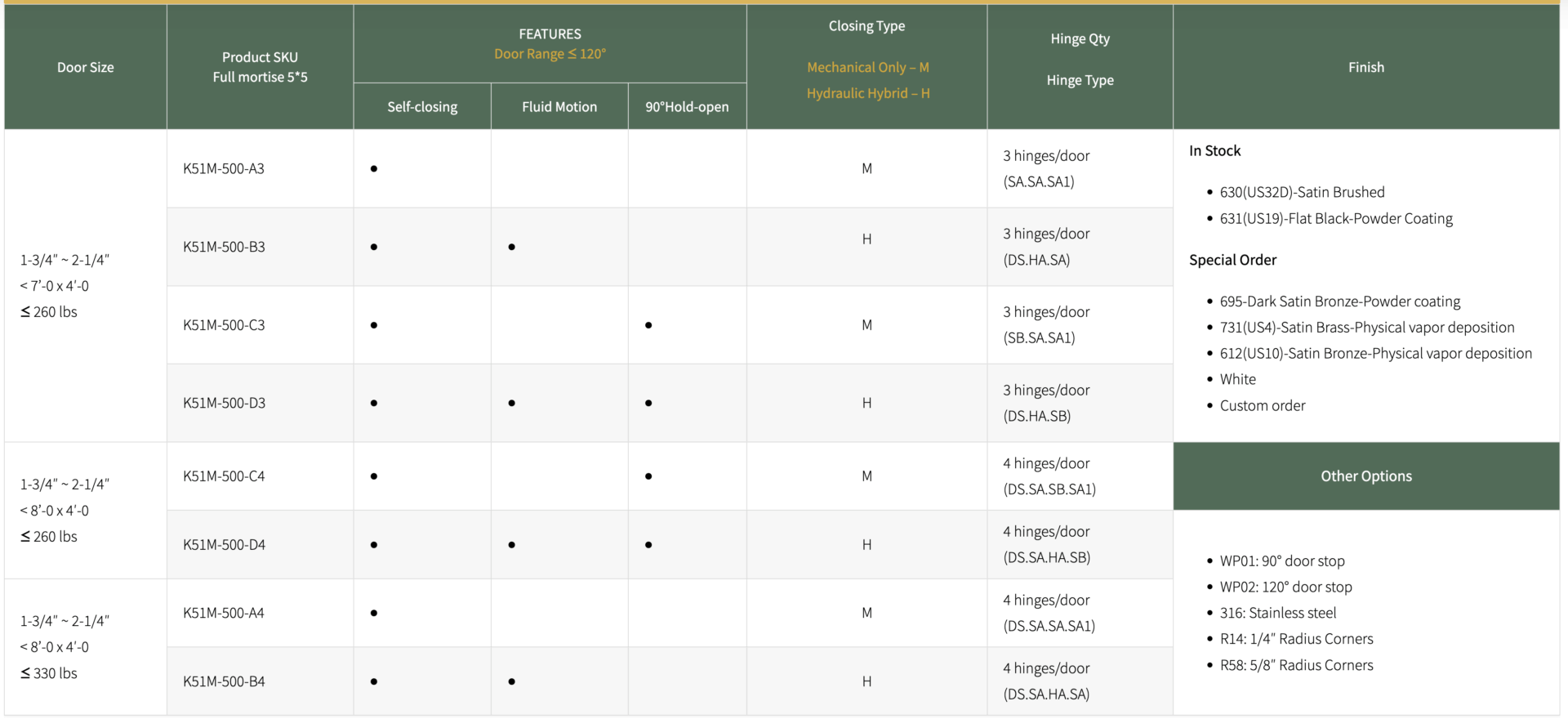Click the 'In Stock' heading

[x=1214, y=151]
